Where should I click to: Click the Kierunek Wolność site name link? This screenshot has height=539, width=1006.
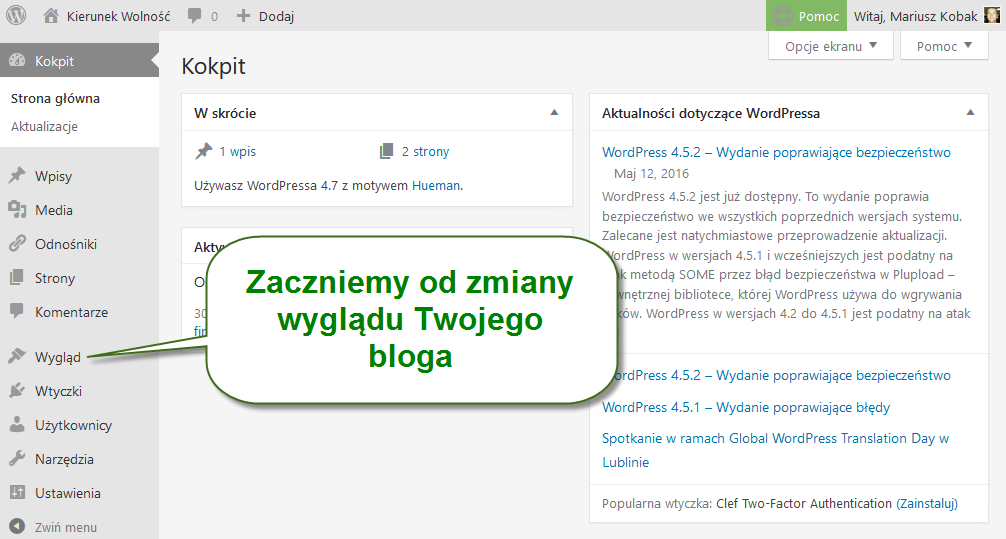119,16
